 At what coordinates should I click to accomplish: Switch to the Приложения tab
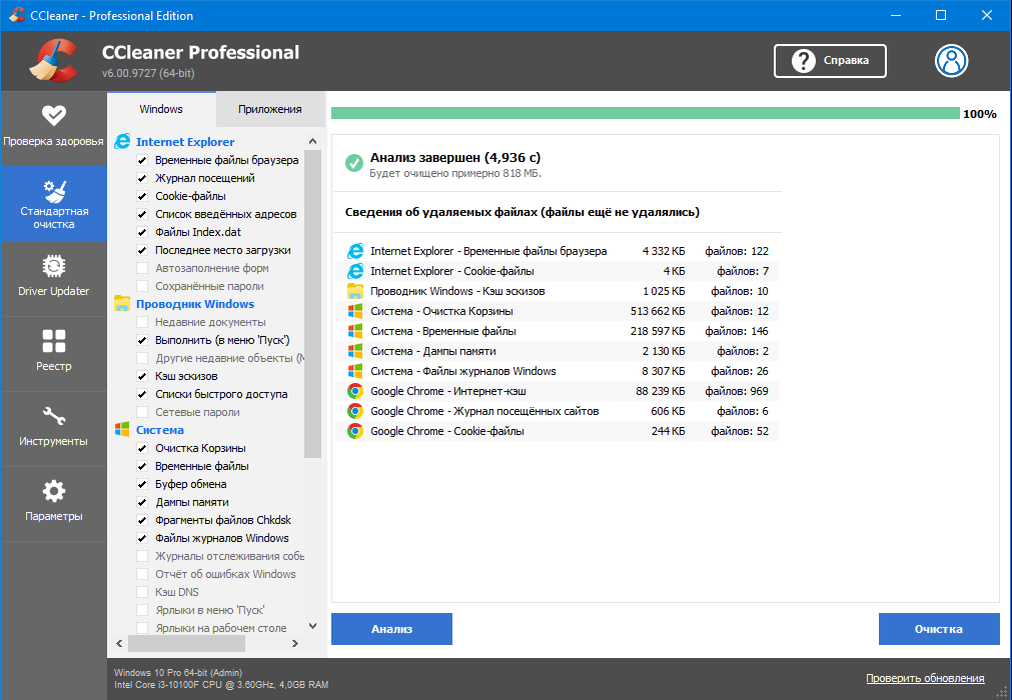270,109
